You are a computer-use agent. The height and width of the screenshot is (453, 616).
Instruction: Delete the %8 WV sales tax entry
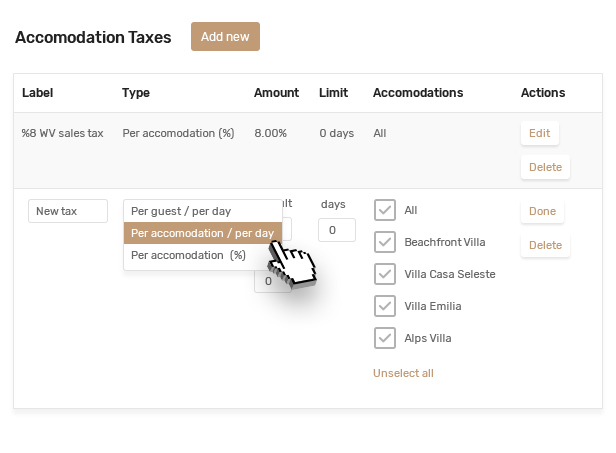tap(545, 167)
